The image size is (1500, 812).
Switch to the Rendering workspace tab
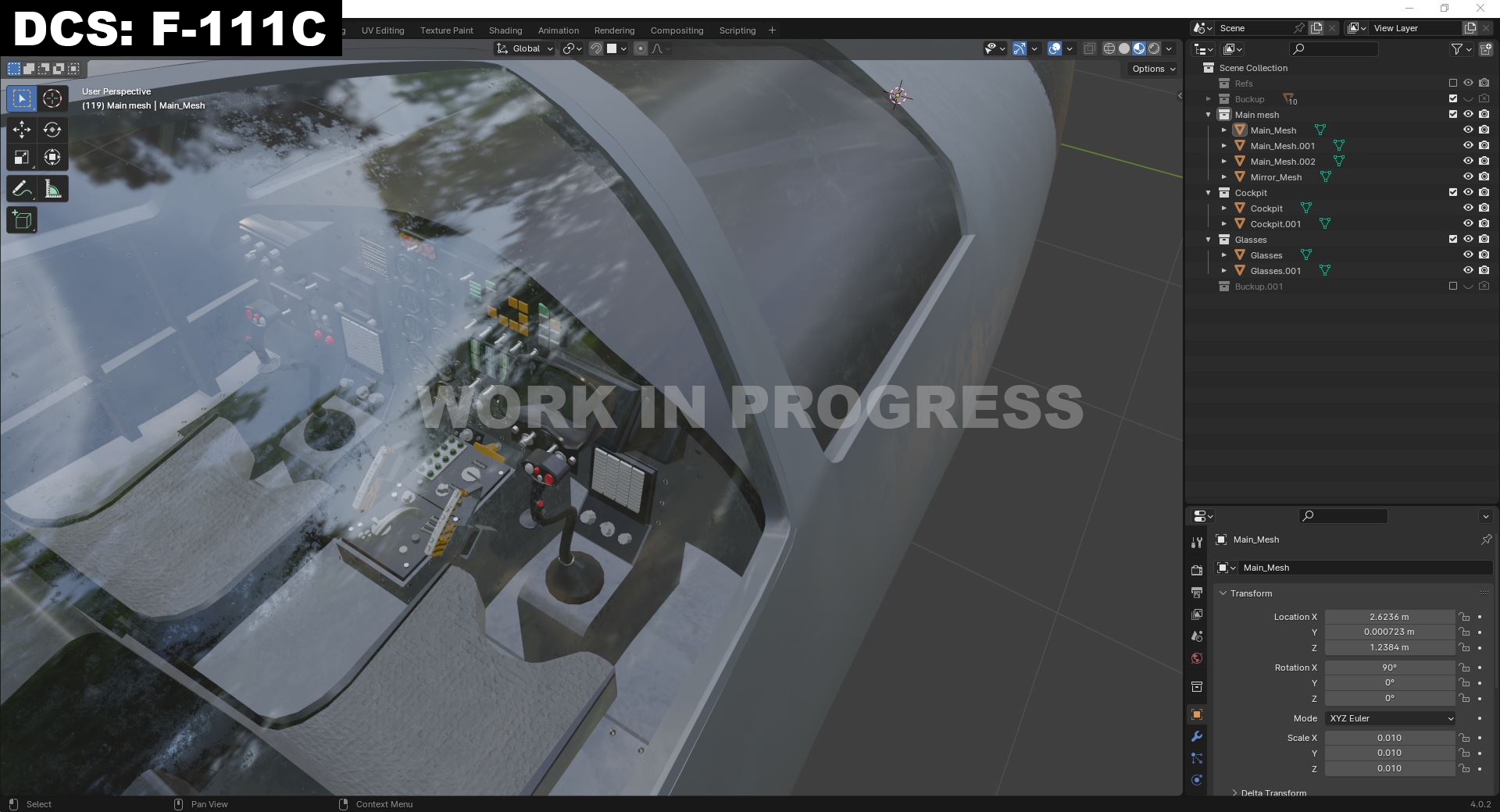[614, 30]
